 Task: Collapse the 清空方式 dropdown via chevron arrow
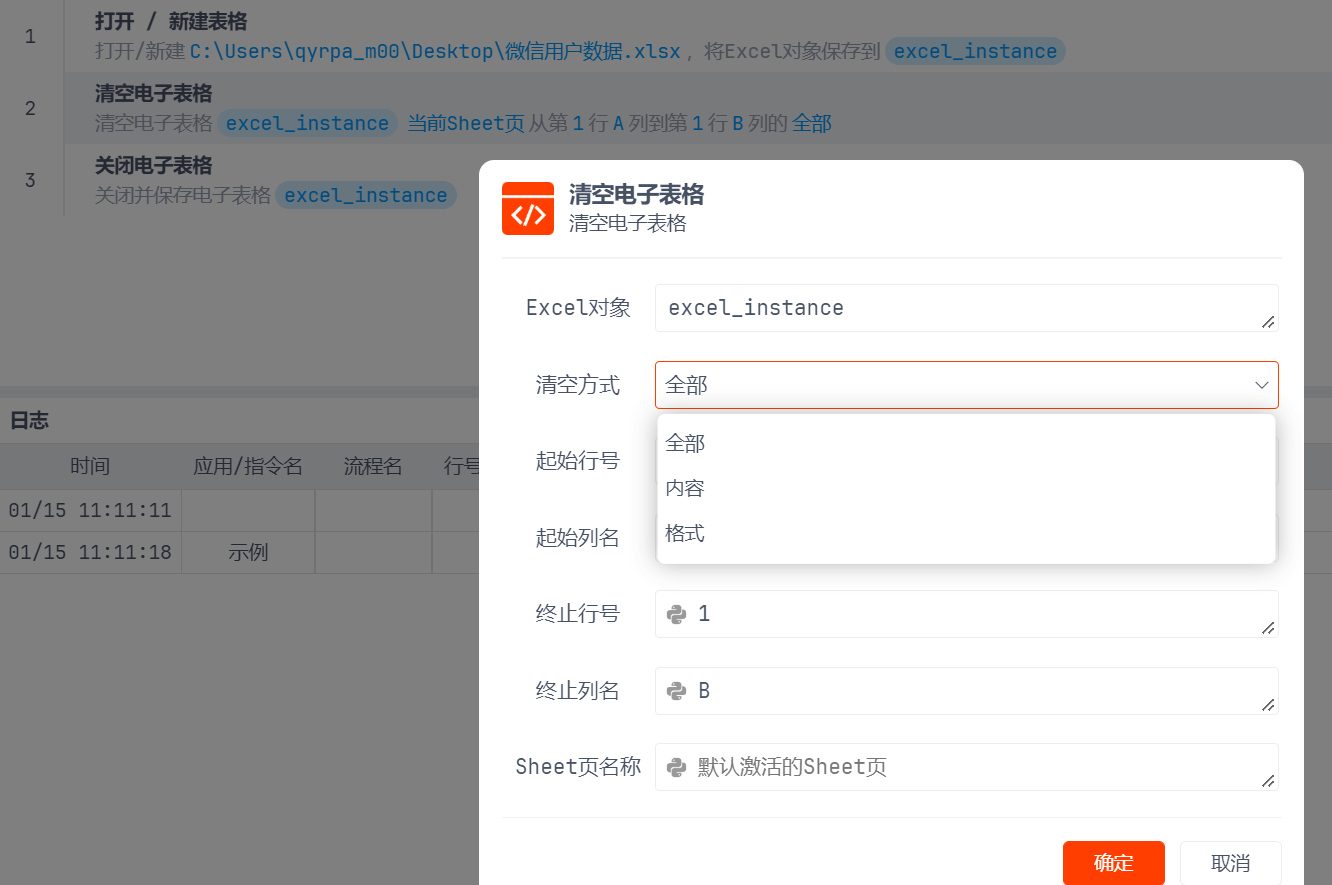point(1261,385)
